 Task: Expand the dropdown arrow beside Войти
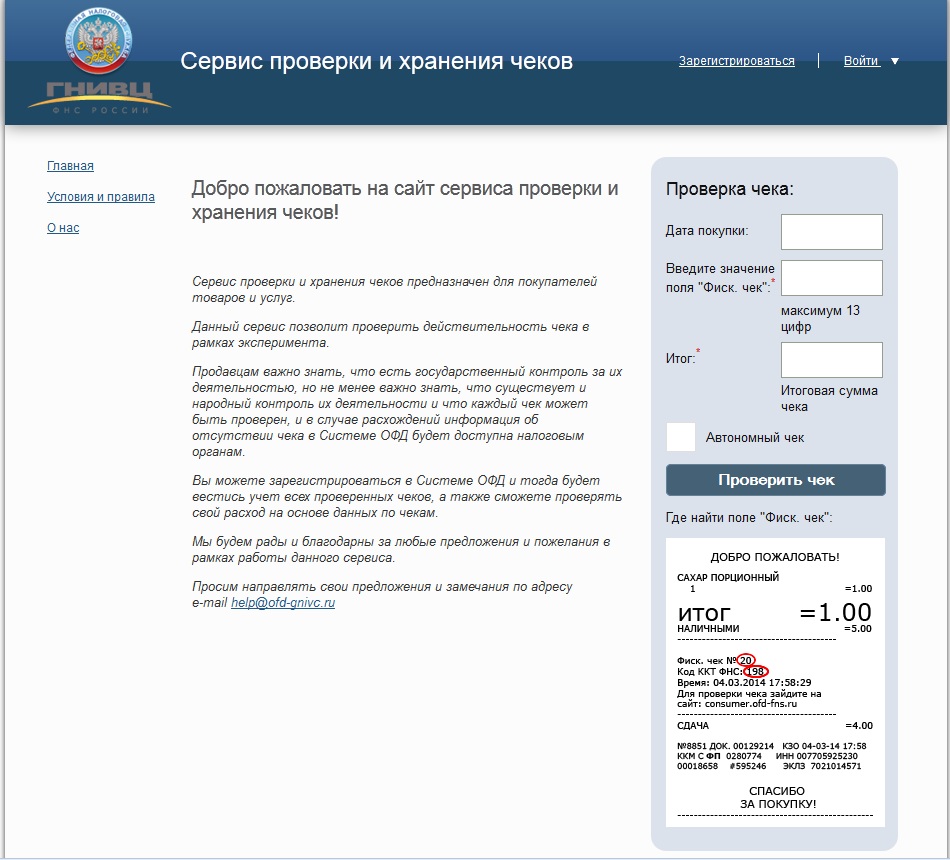[x=895, y=62]
